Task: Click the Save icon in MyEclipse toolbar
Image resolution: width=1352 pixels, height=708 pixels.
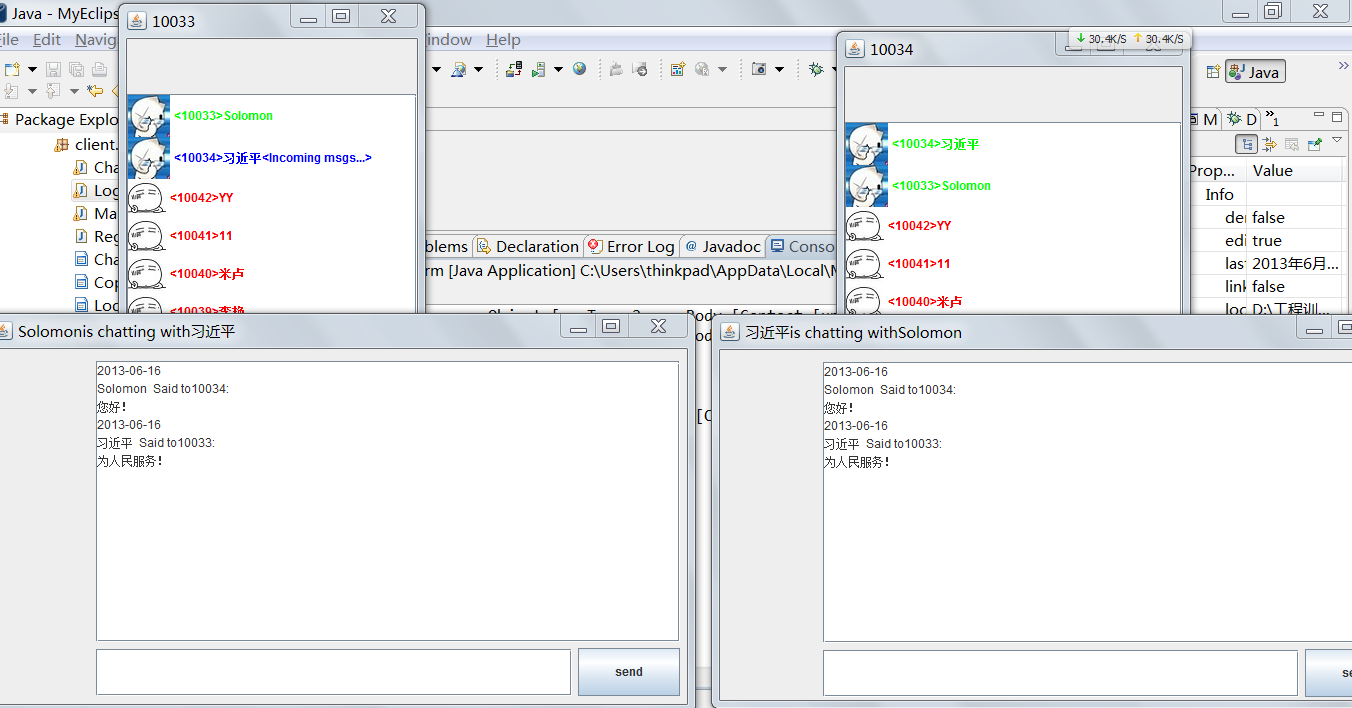Action: [53, 69]
